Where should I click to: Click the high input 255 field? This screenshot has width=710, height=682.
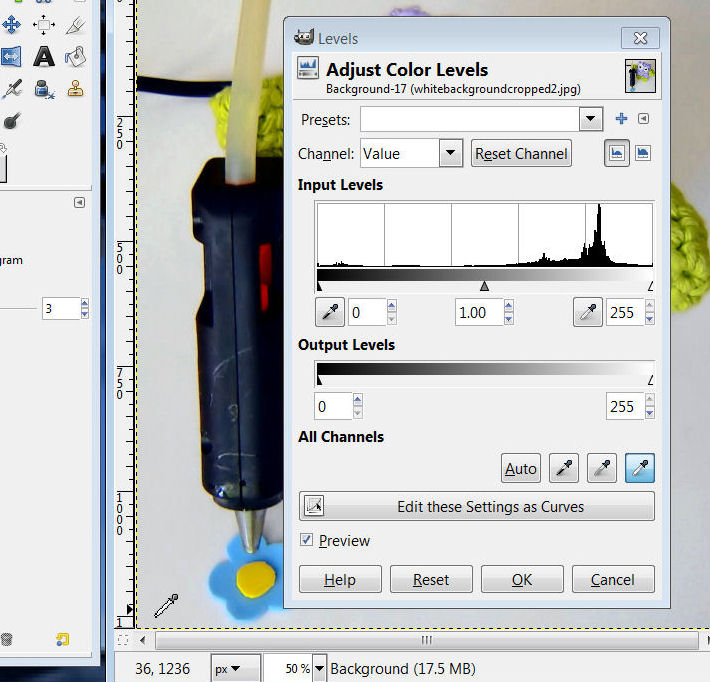(x=625, y=312)
